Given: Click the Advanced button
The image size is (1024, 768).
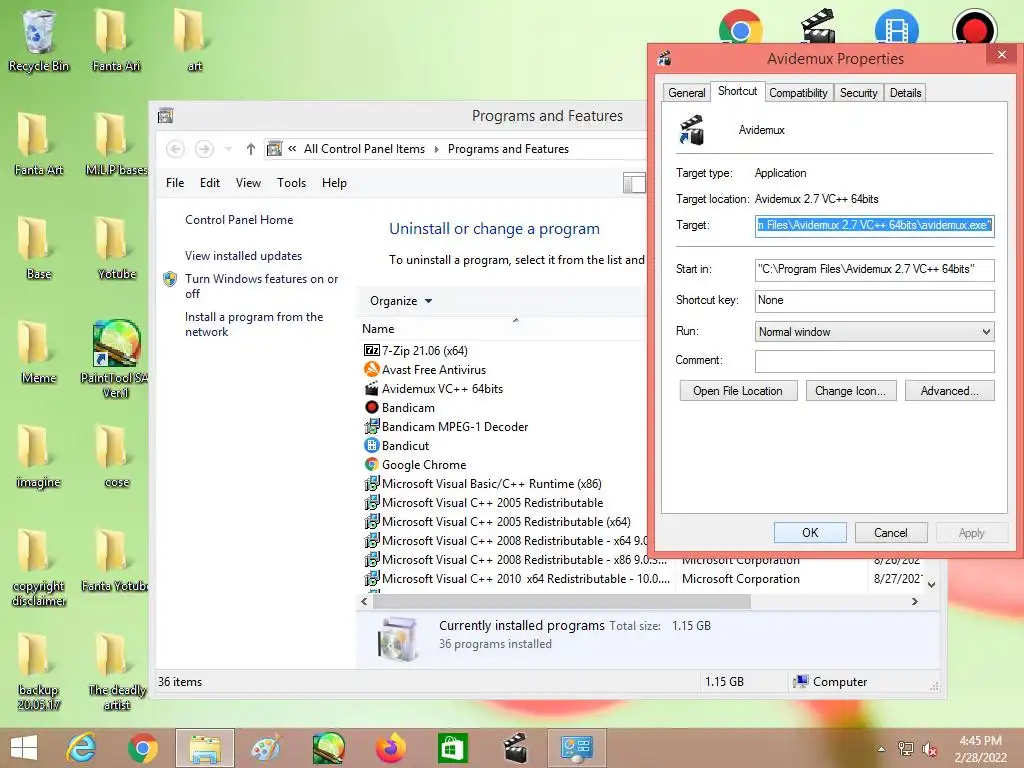Looking at the screenshot, I should [950, 391].
